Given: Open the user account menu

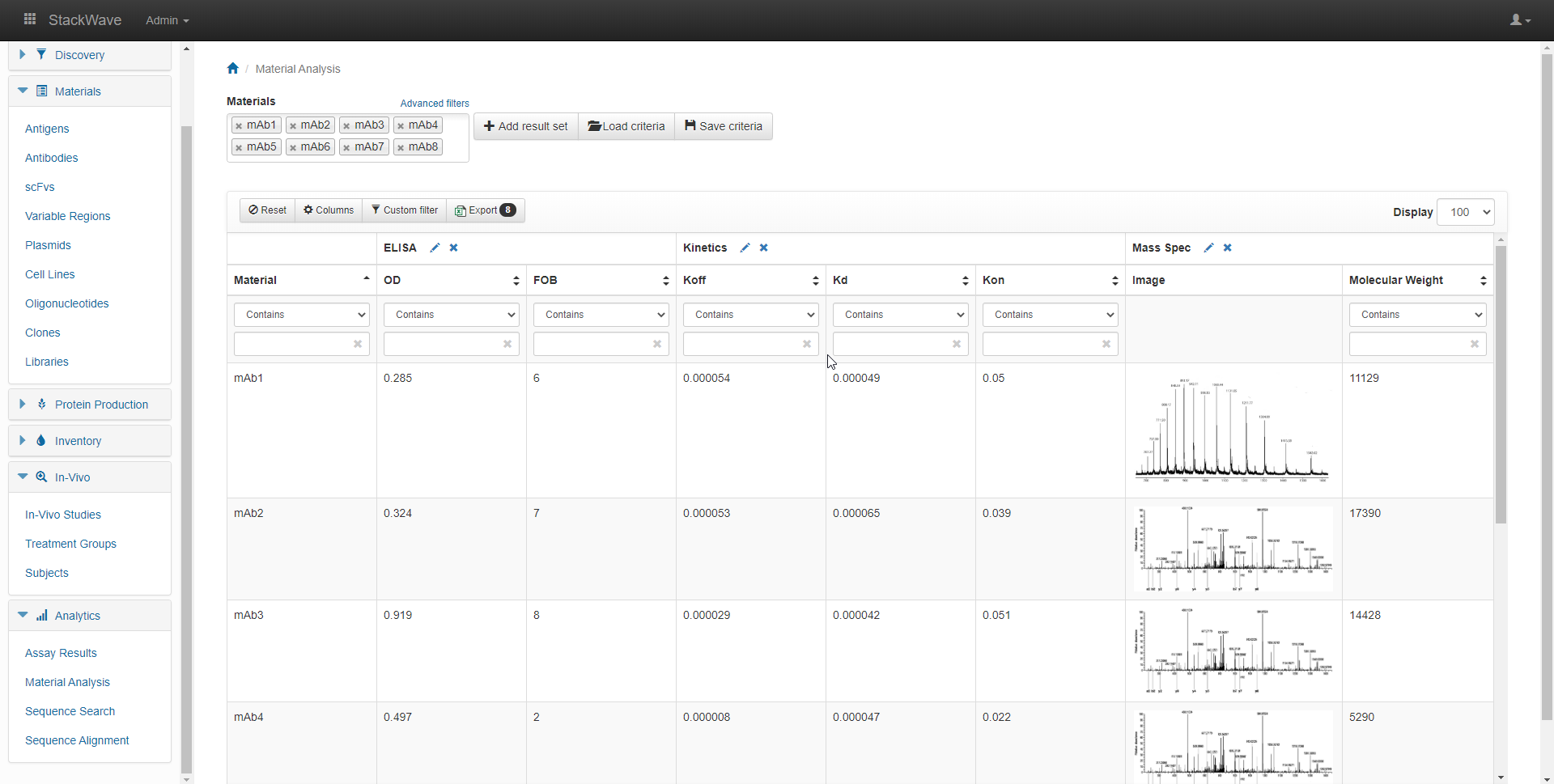Looking at the screenshot, I should (1519, 20).
